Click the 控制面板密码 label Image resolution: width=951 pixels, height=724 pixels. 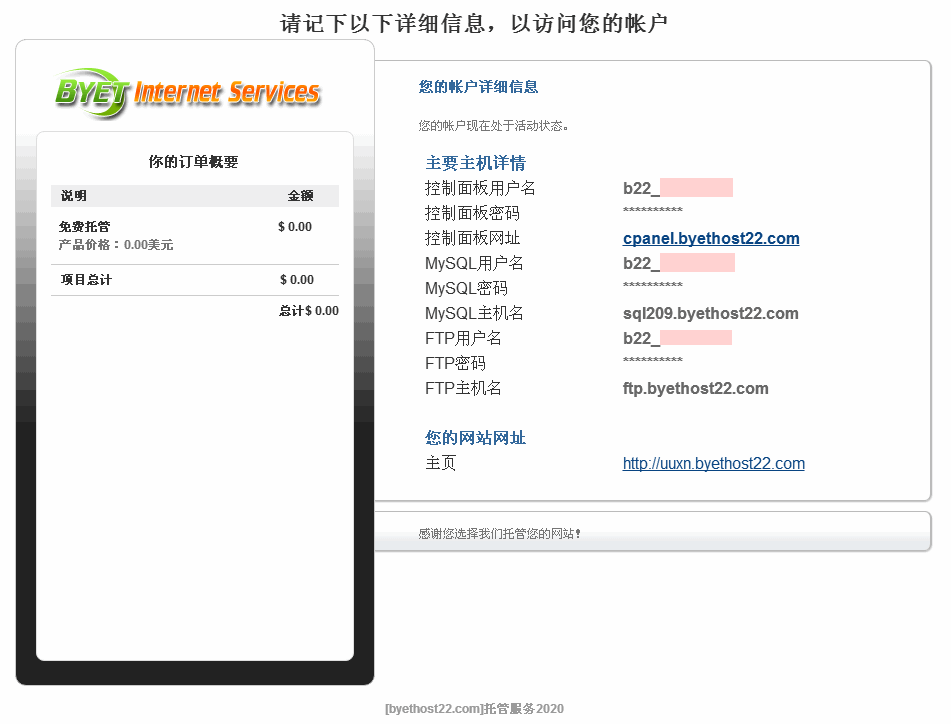coord(472,213)
